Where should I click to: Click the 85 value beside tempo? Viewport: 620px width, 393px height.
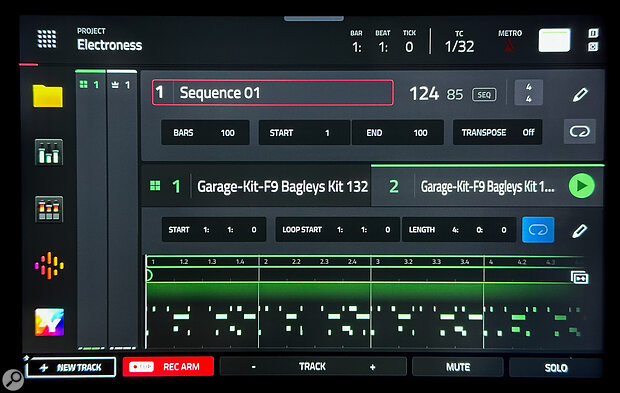pos(455,94)
